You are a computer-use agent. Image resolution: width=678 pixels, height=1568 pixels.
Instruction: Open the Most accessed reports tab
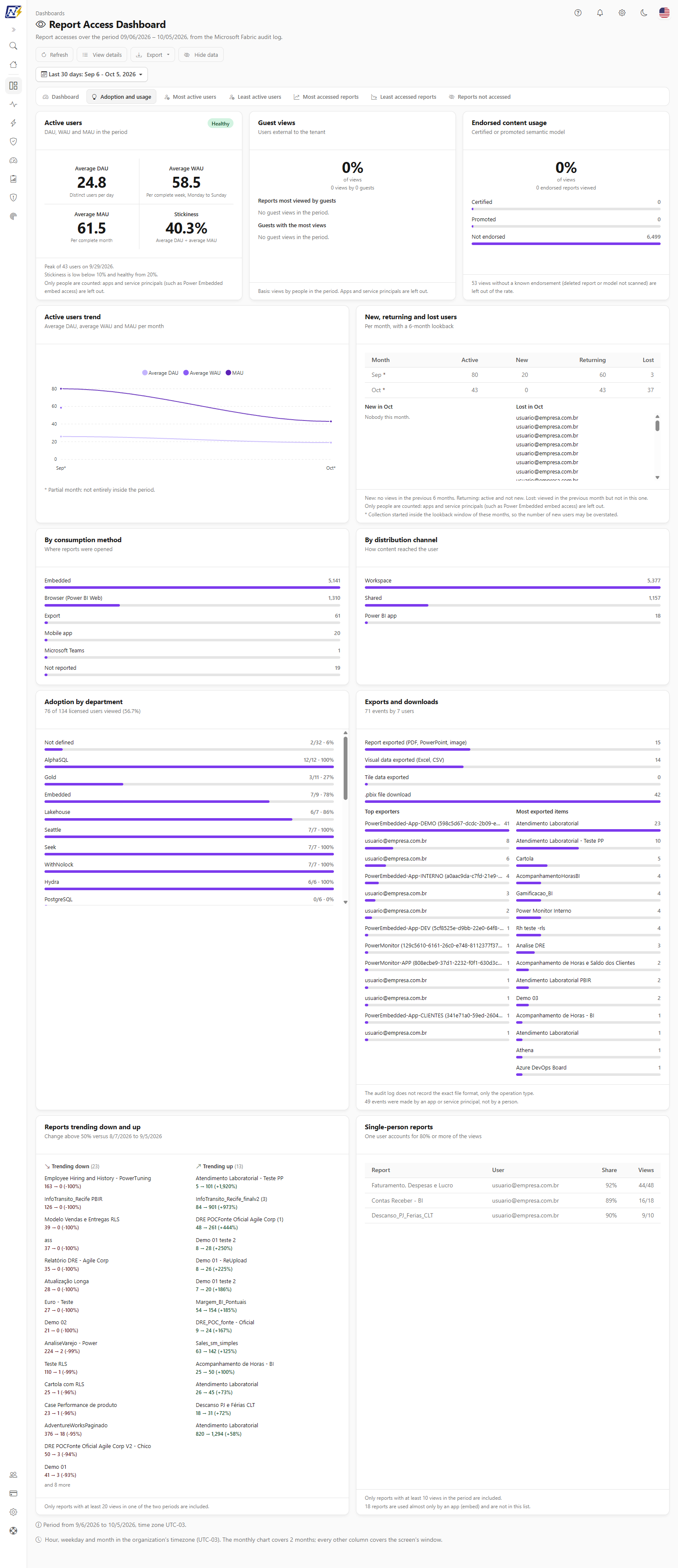(x=326, y=97)
